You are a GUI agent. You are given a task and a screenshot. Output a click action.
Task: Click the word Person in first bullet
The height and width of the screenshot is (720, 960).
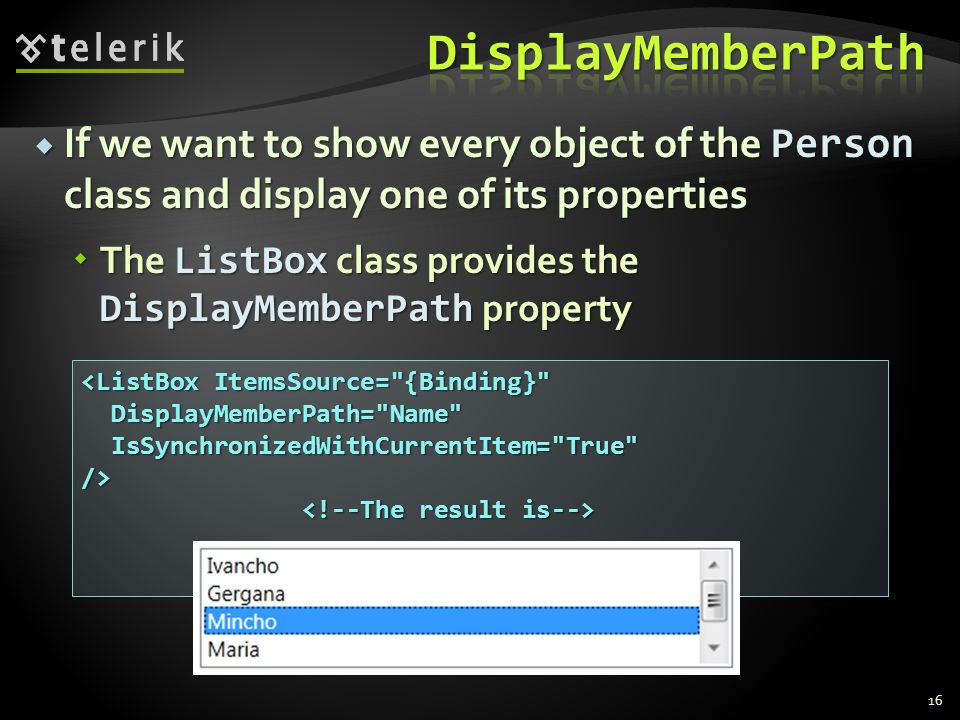(x=842, y=143)
